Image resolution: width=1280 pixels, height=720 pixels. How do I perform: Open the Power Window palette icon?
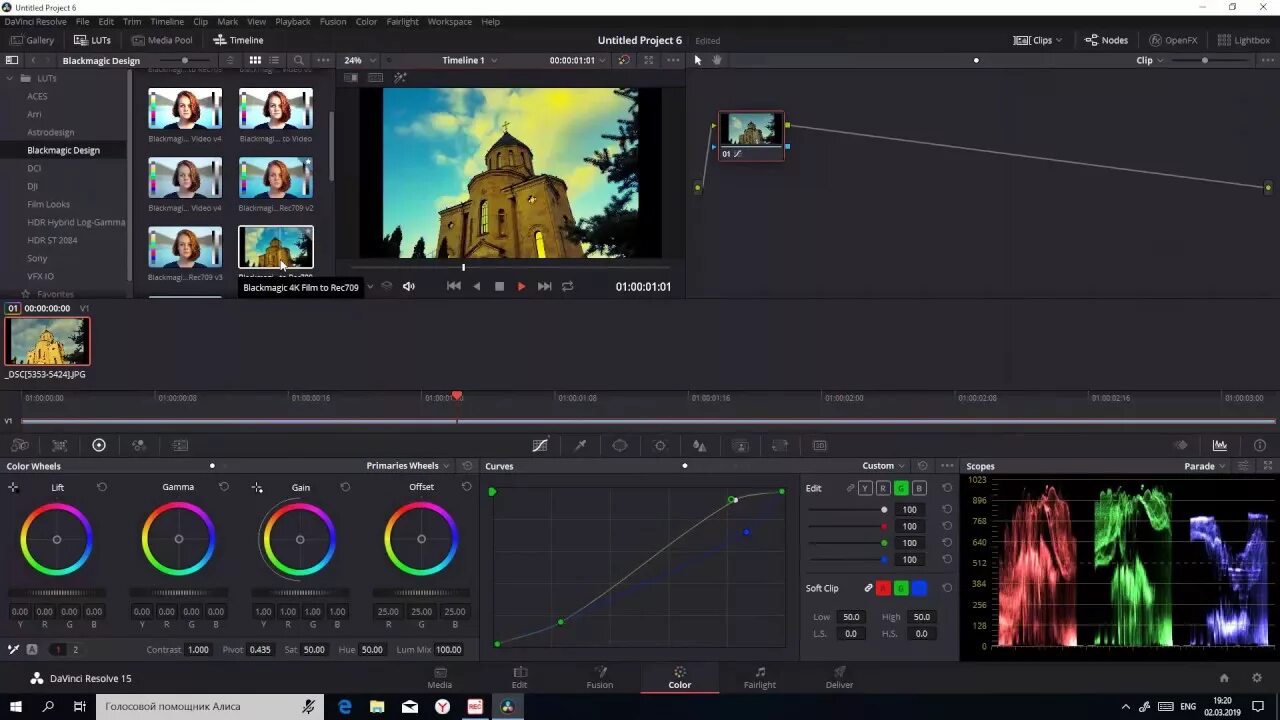[620, 446]
